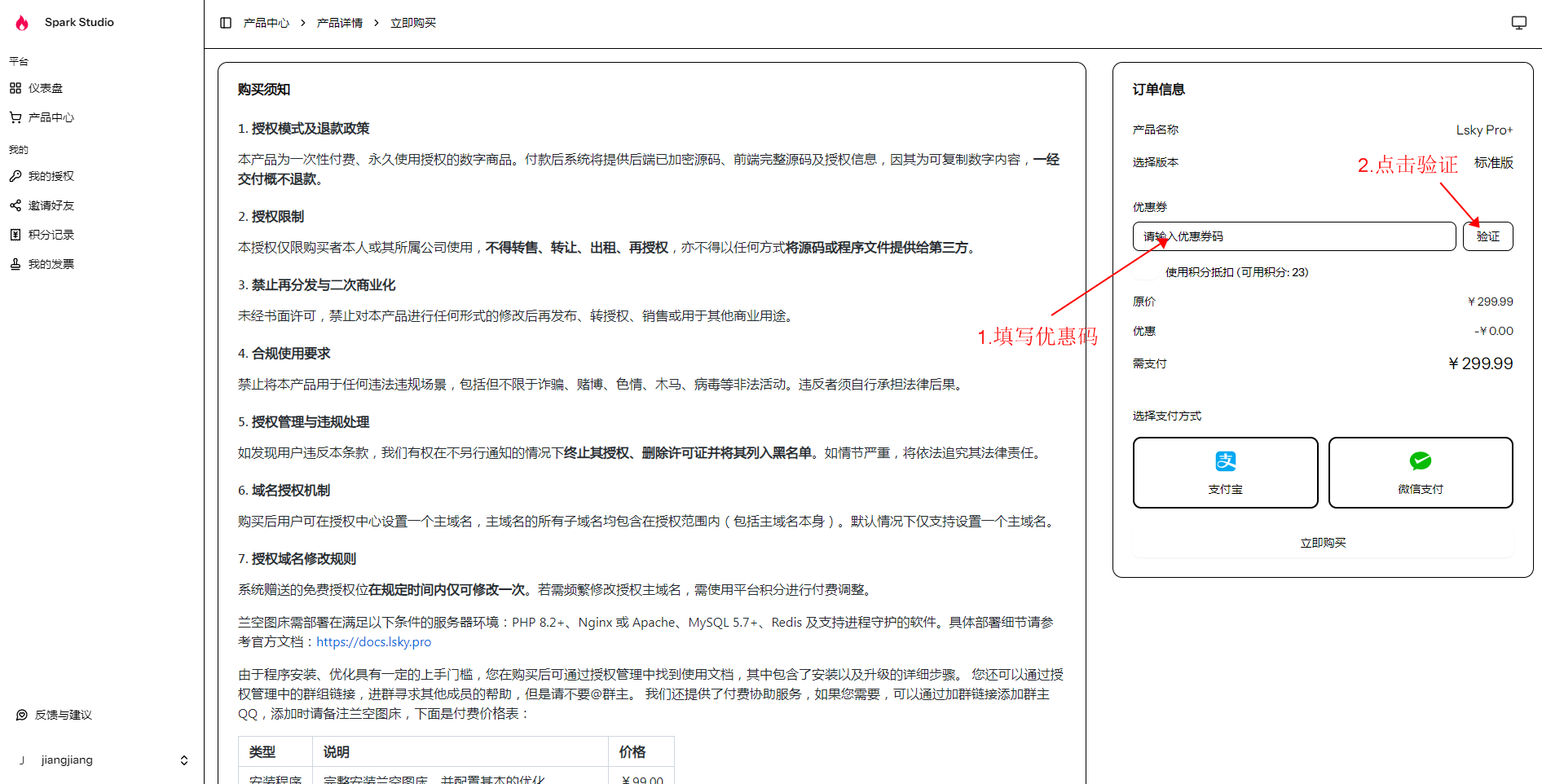Toggle the sidebar panel icon
The width and height of the screenshot is (1542, 784).
[226, 23]
